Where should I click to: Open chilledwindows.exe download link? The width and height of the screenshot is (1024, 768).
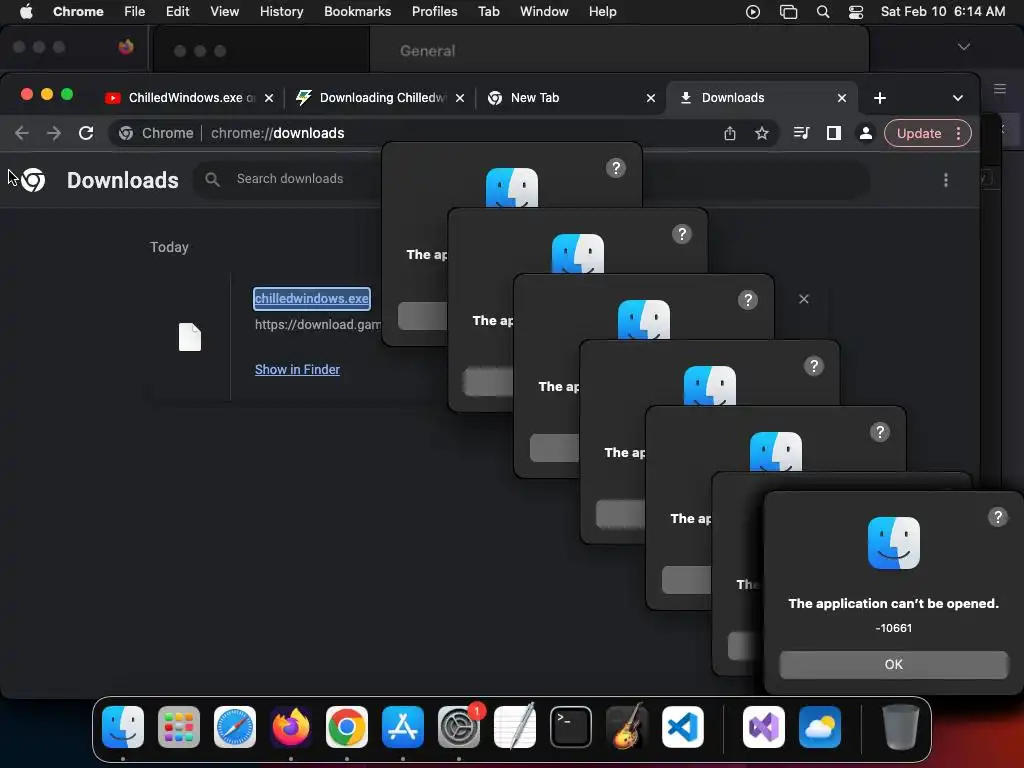pyautogui.click(x=312, y=298)
